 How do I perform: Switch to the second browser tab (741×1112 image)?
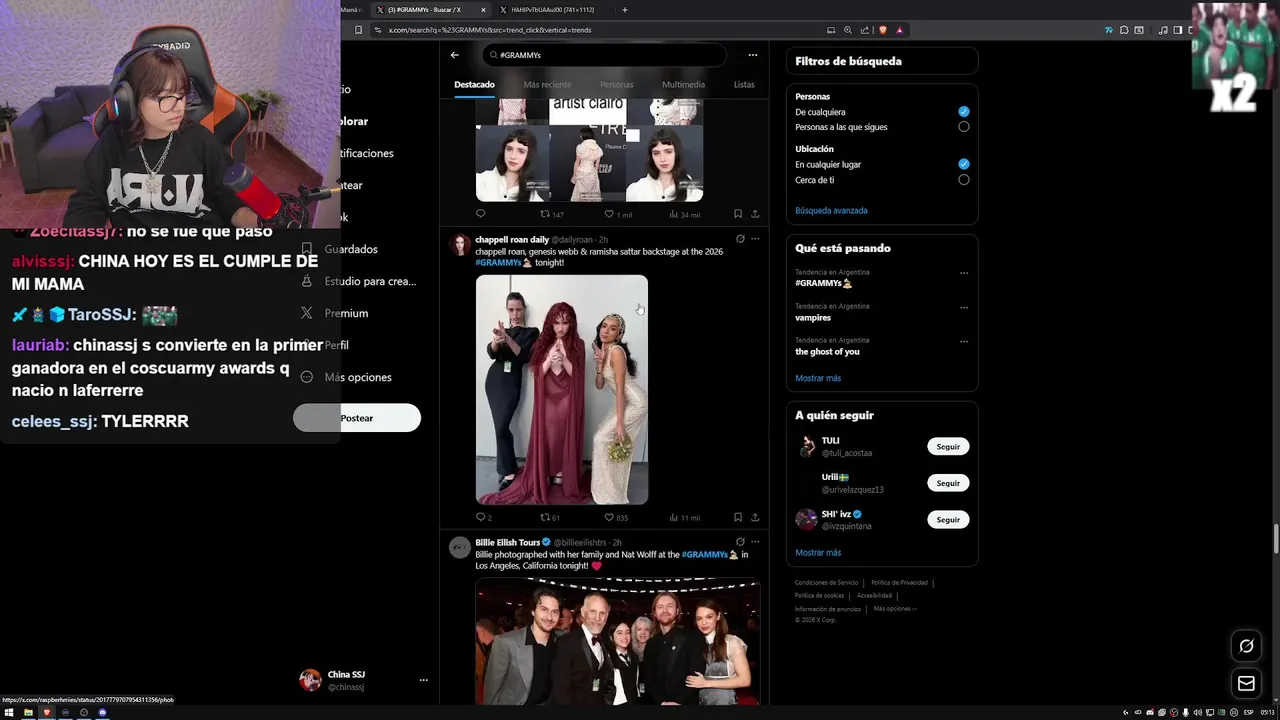click(554, 10)
